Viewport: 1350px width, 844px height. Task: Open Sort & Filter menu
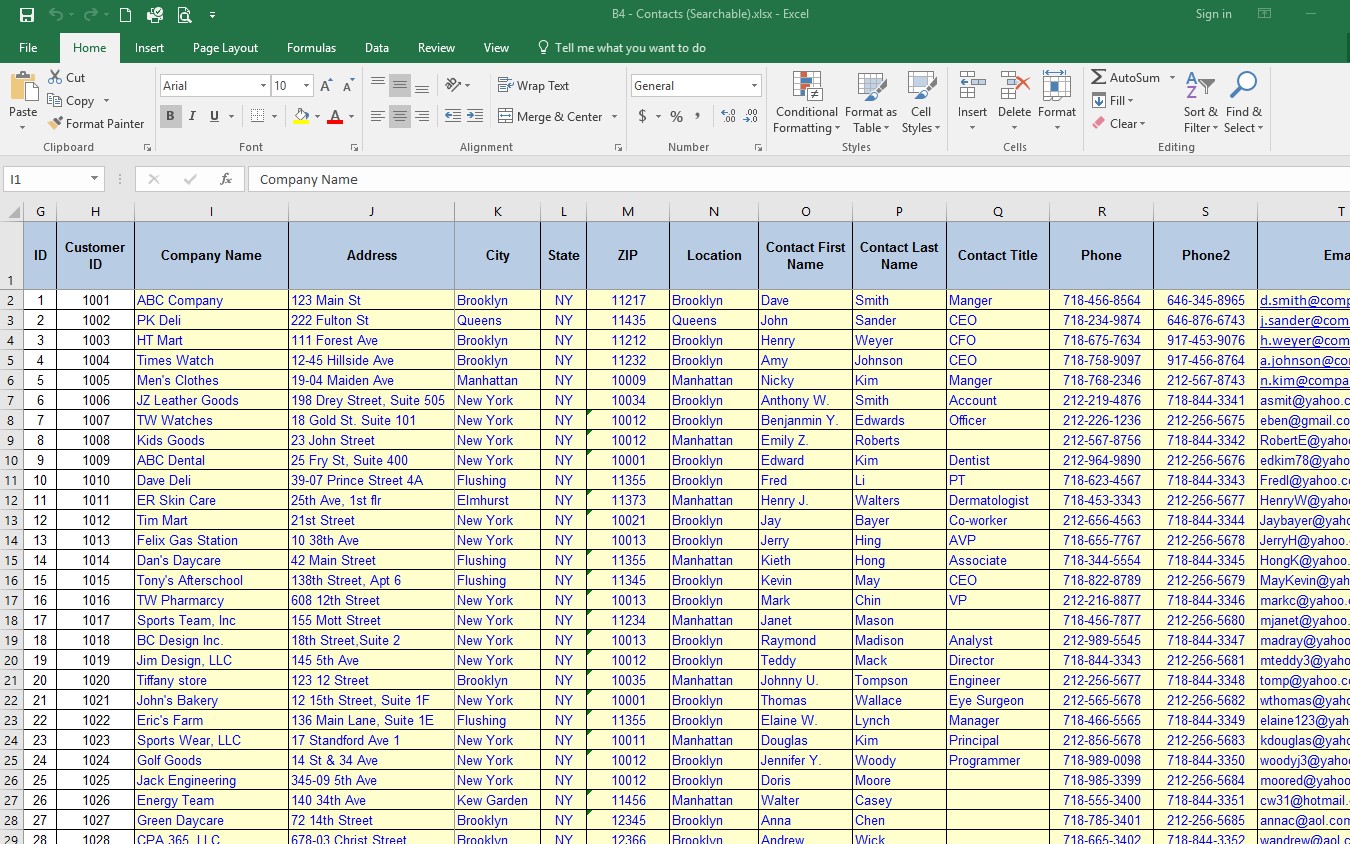[x=1200, y=102]
